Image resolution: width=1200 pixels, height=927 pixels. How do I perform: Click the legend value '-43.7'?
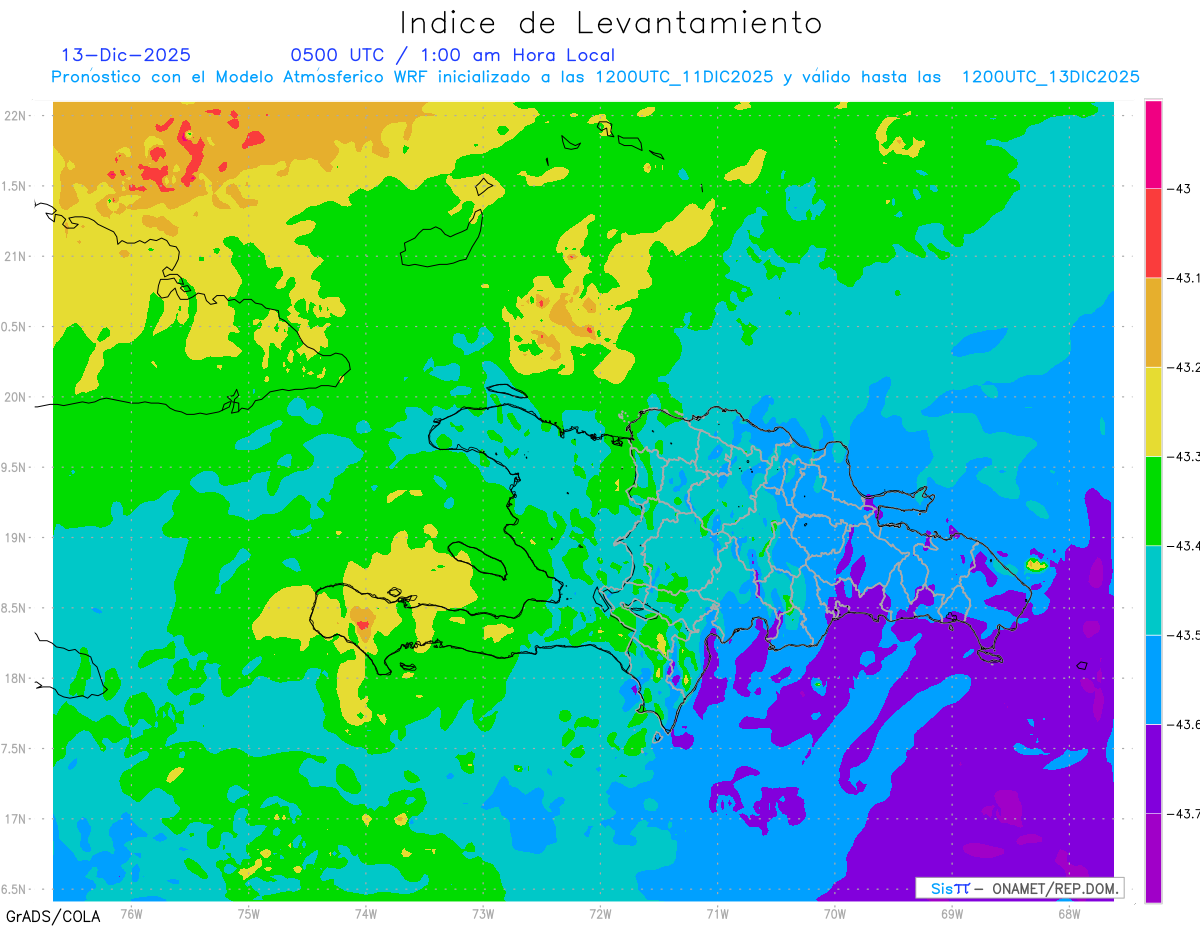coord(1183,813)
